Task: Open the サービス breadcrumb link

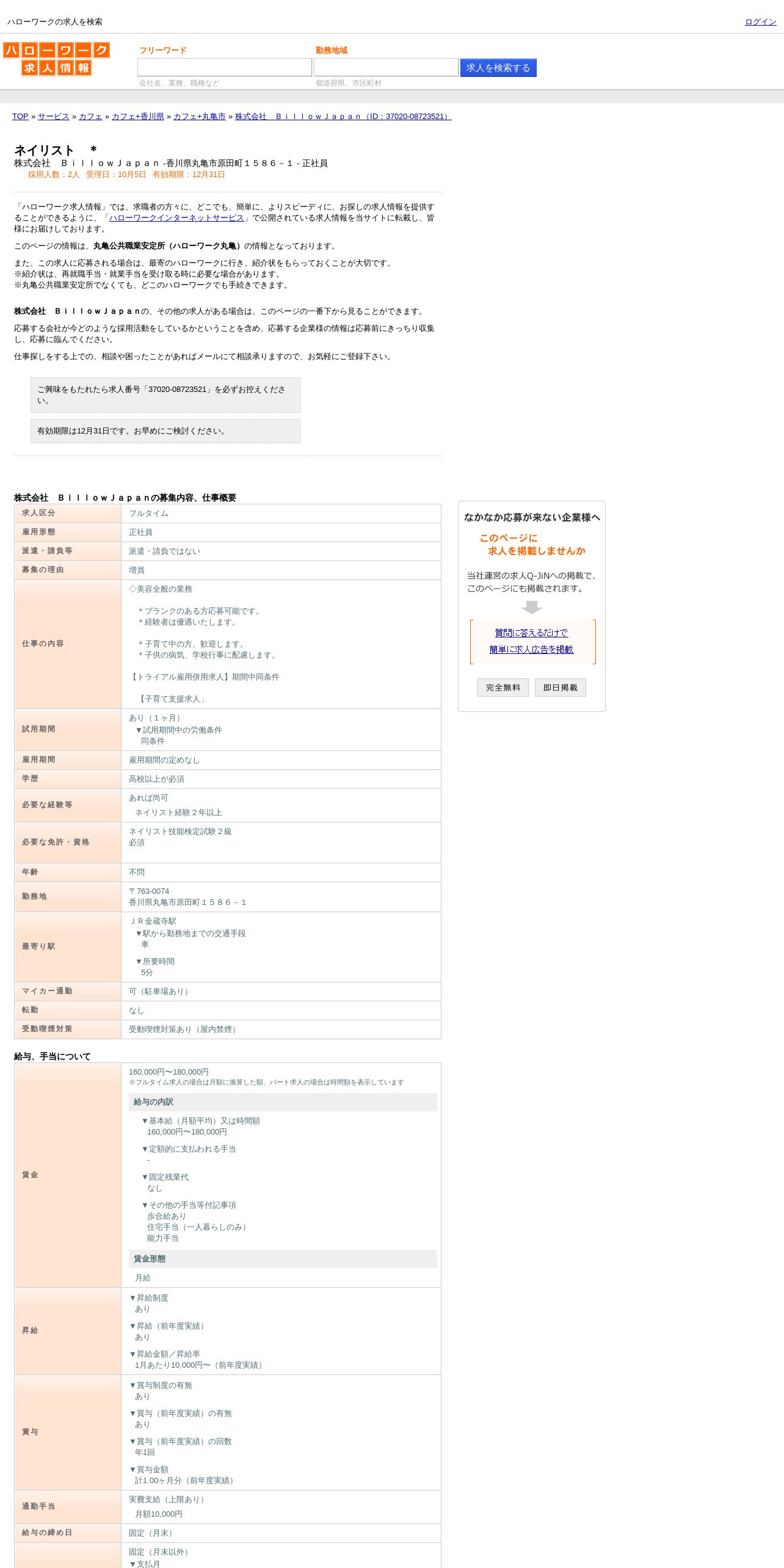Action: [54, 117]
